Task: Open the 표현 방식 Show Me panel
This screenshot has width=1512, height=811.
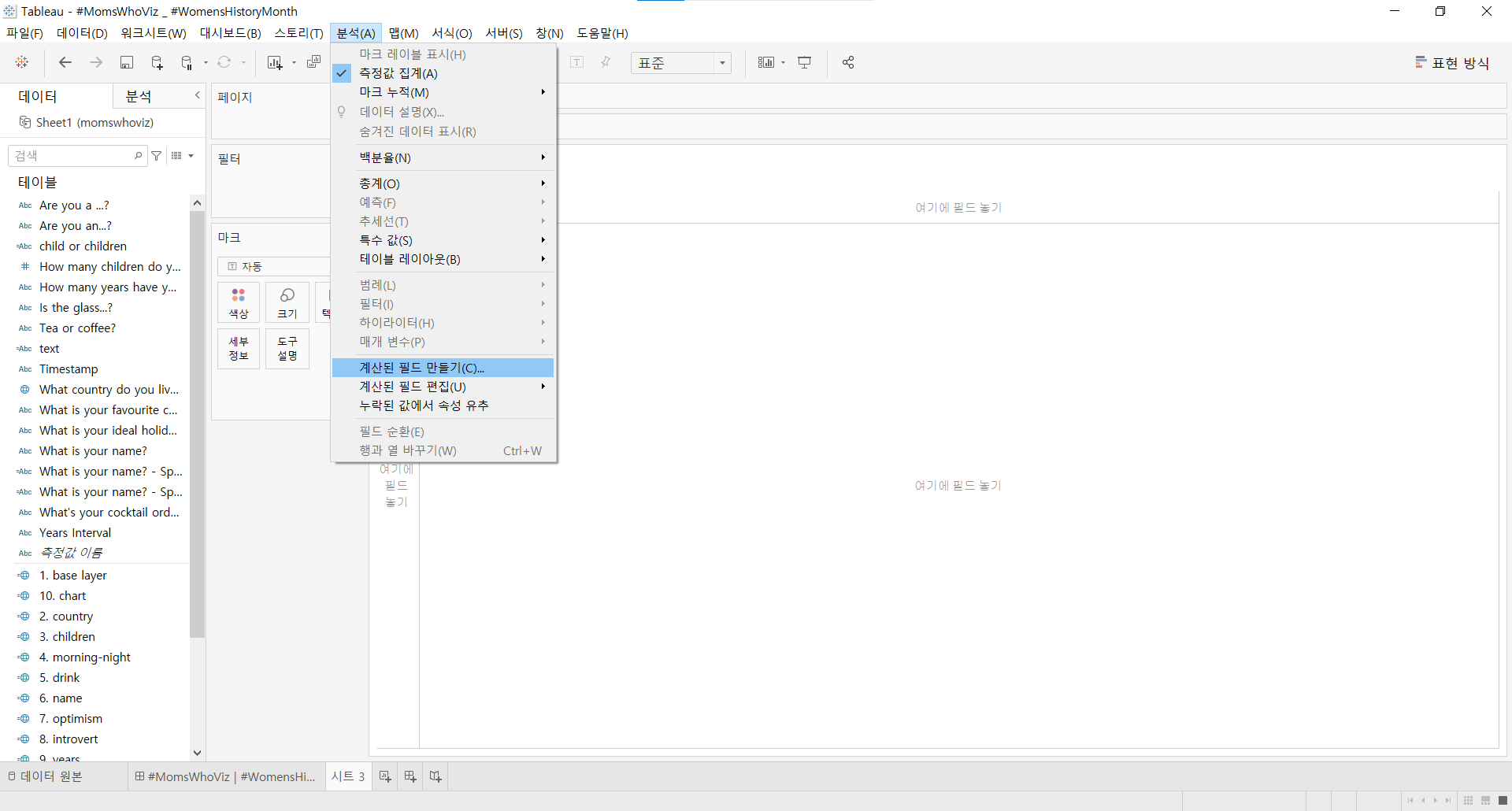Action: [x=1453, y=63]
